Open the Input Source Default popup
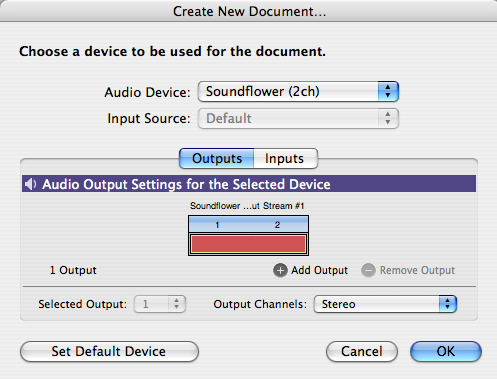Image resolution: width=497 pixels, height=379 pixels. [298, 118]
